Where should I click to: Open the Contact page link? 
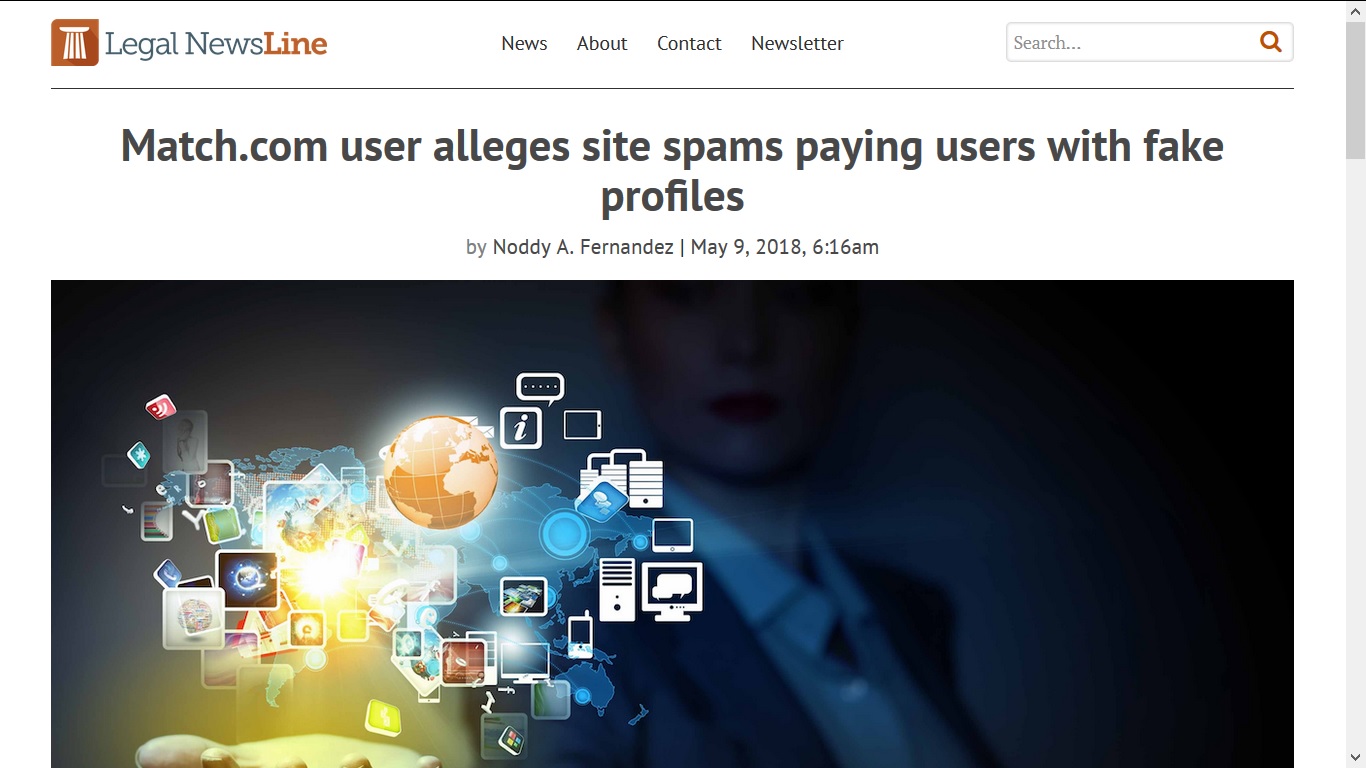689,43
